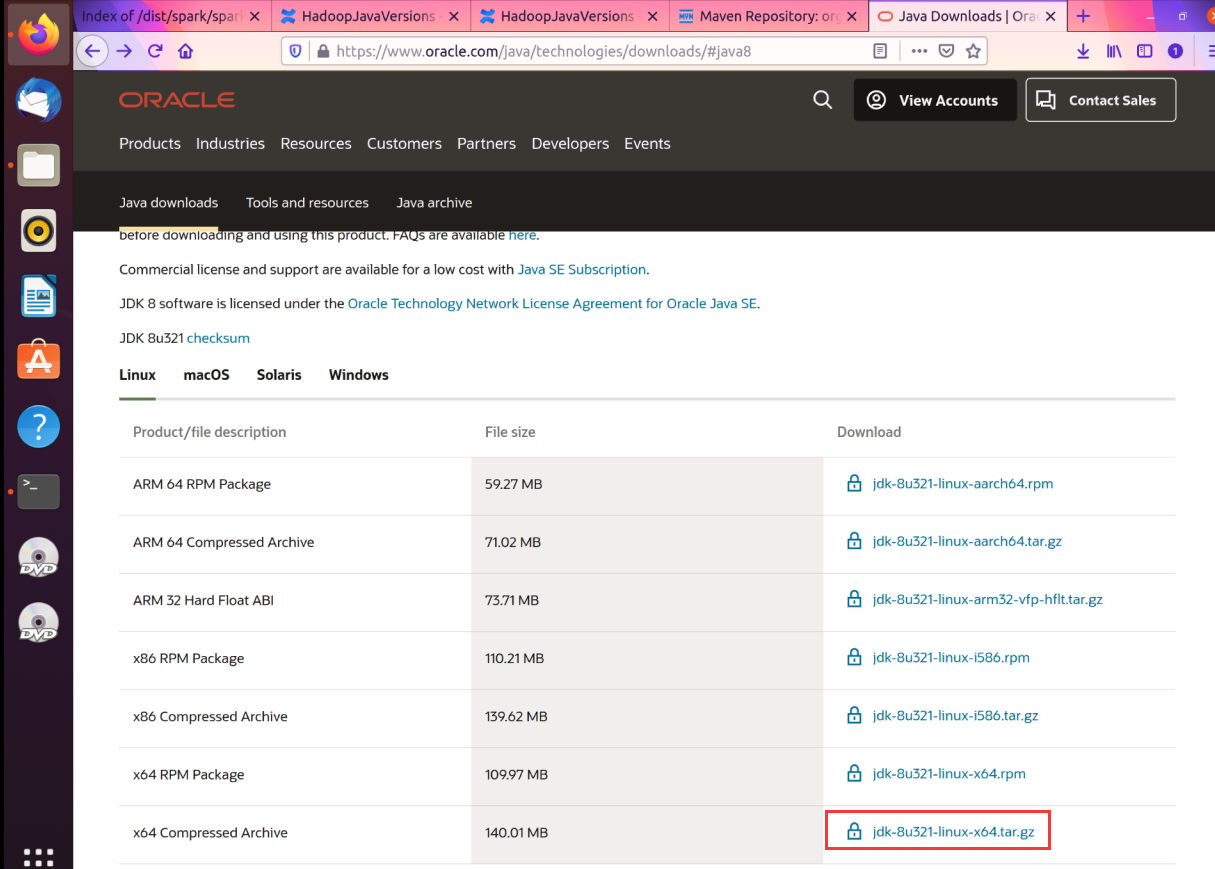Open Ubuntu Software from the dock

[x=39, y=362]
